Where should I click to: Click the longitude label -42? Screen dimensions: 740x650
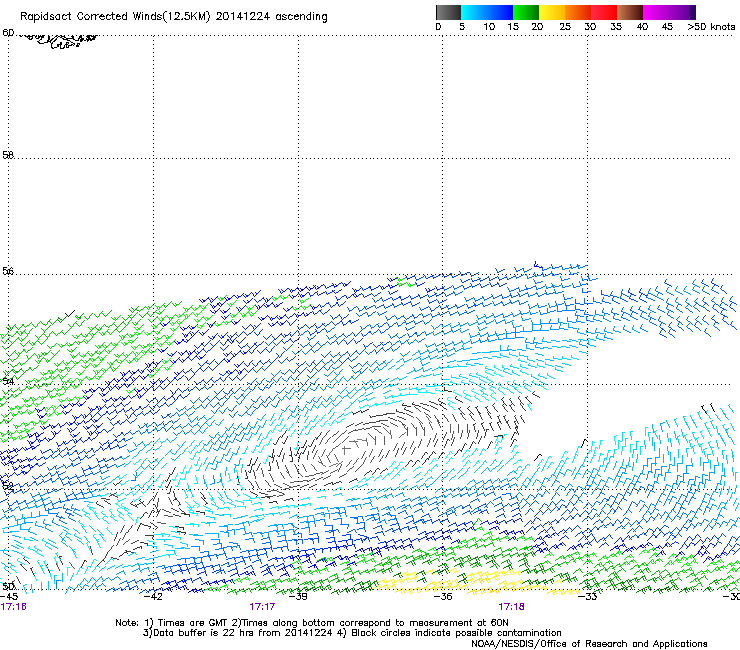(x=153, y=596)
